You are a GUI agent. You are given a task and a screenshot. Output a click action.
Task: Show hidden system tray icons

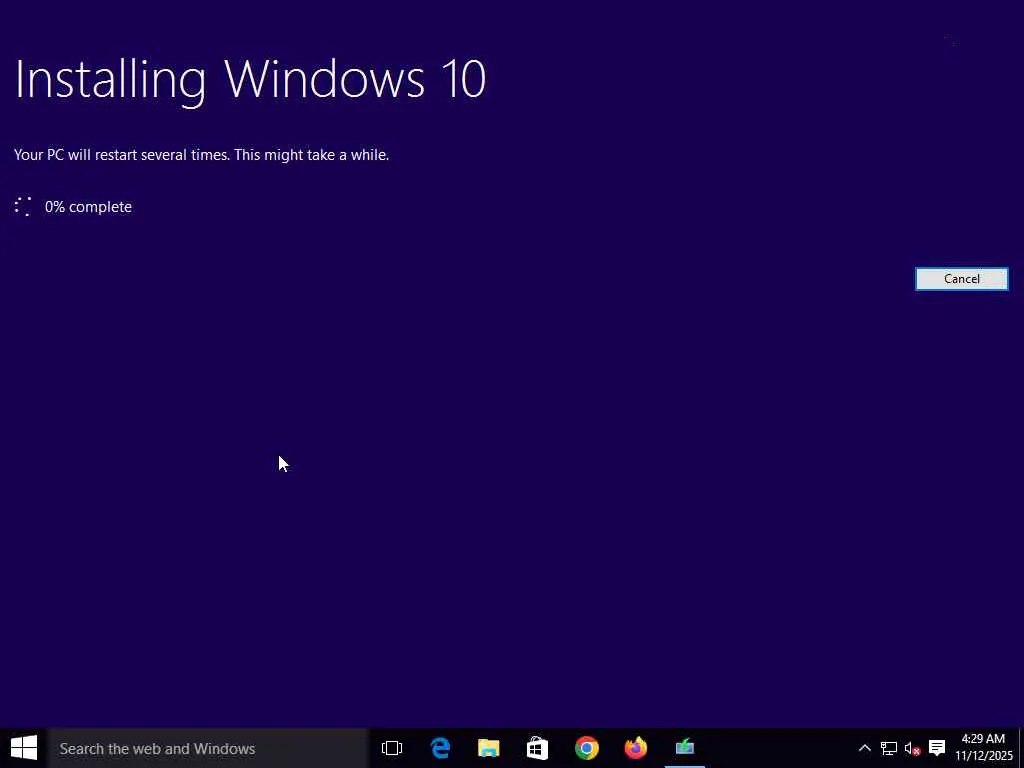point(864,748)
